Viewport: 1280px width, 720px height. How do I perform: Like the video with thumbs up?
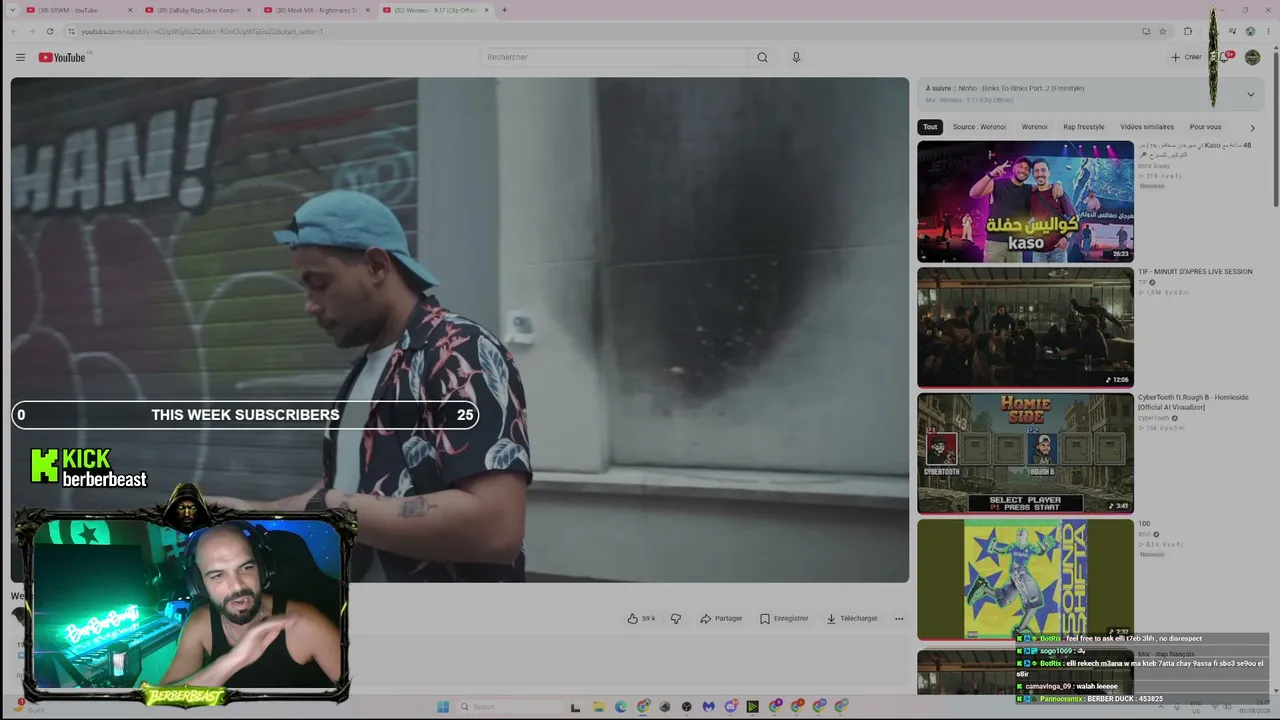(x=641, y=618)
